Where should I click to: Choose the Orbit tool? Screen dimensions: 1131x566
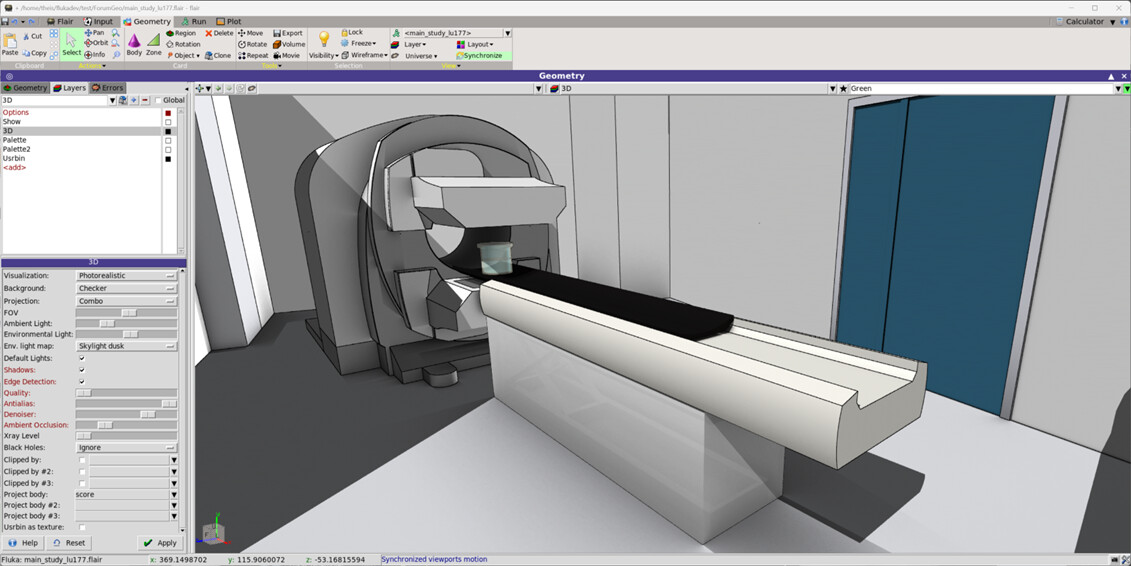coord(96,43)
